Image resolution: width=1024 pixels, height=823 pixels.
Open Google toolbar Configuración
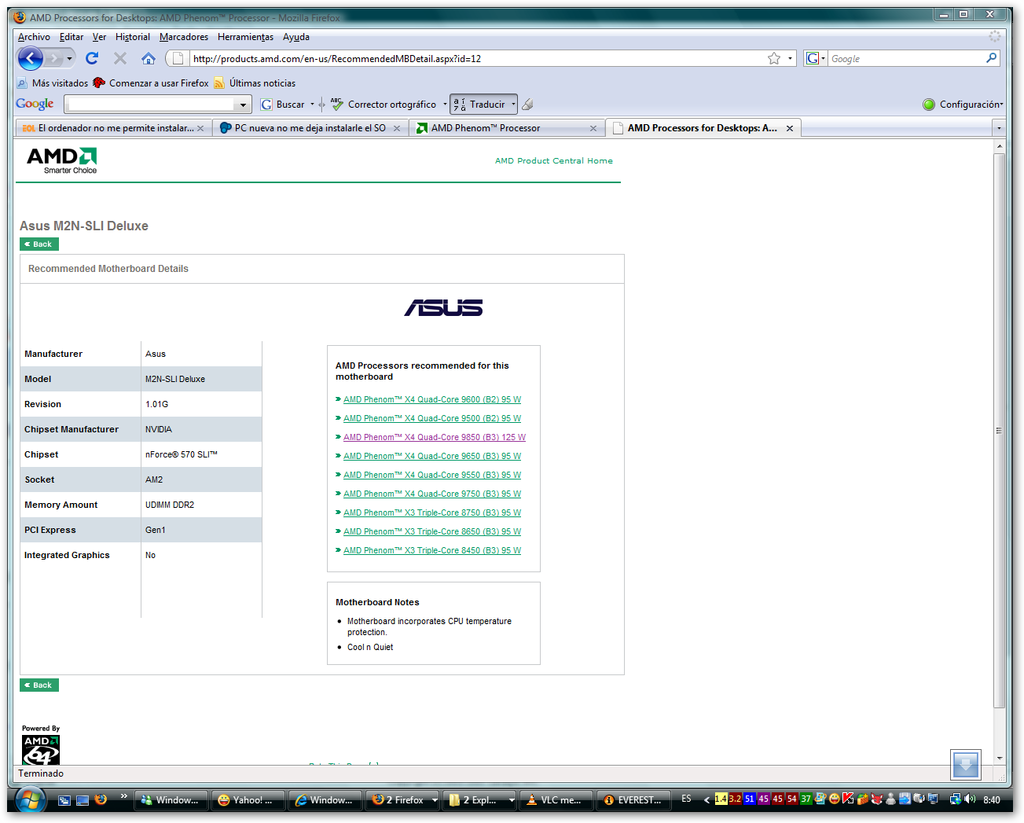pyautogui.click(x=963, y=105)
